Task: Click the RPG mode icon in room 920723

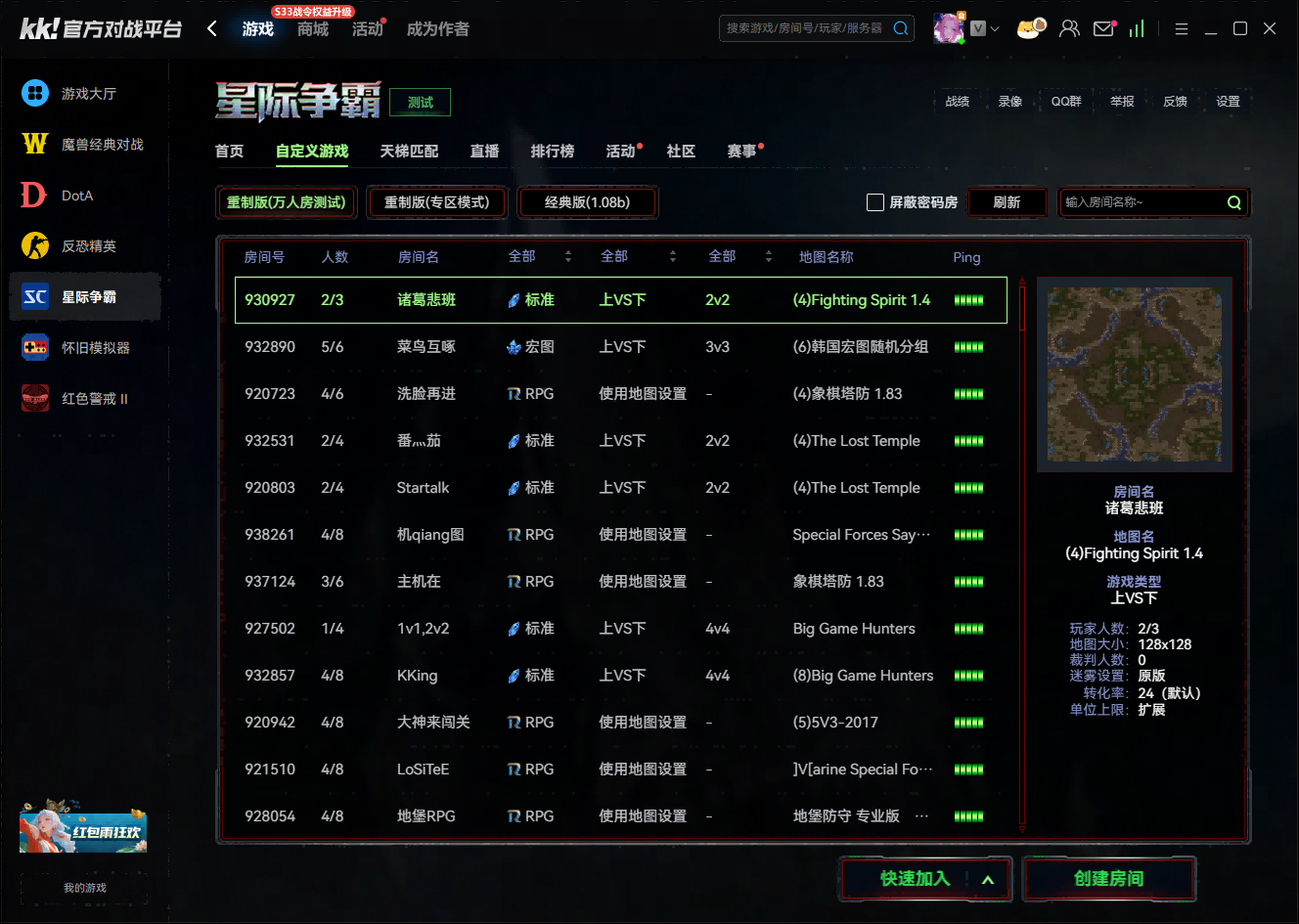Action: [x=514, y=394]
